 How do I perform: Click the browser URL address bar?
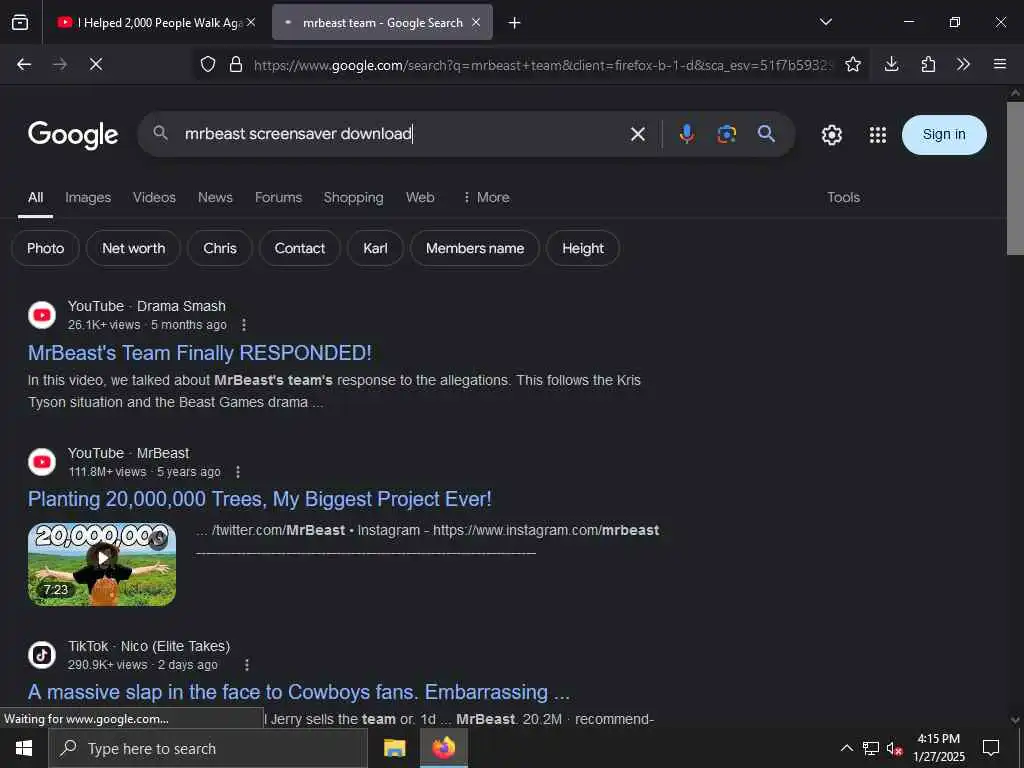pos(542,65)
